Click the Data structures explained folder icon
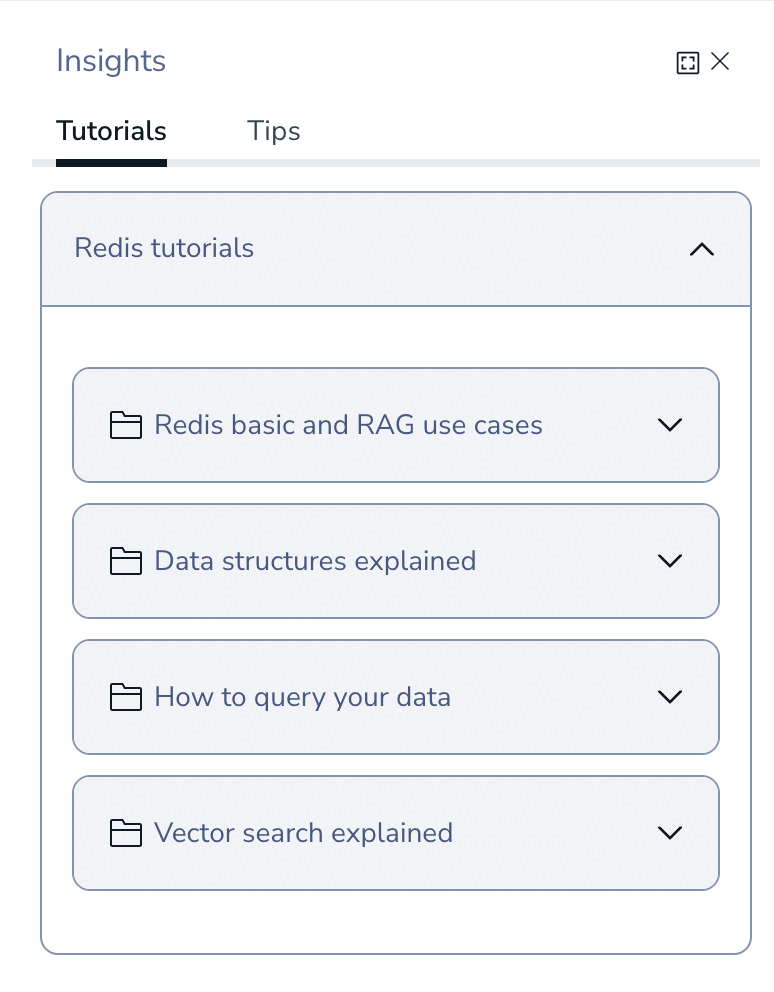Screen dimensions: 774x992 (125, 561)
